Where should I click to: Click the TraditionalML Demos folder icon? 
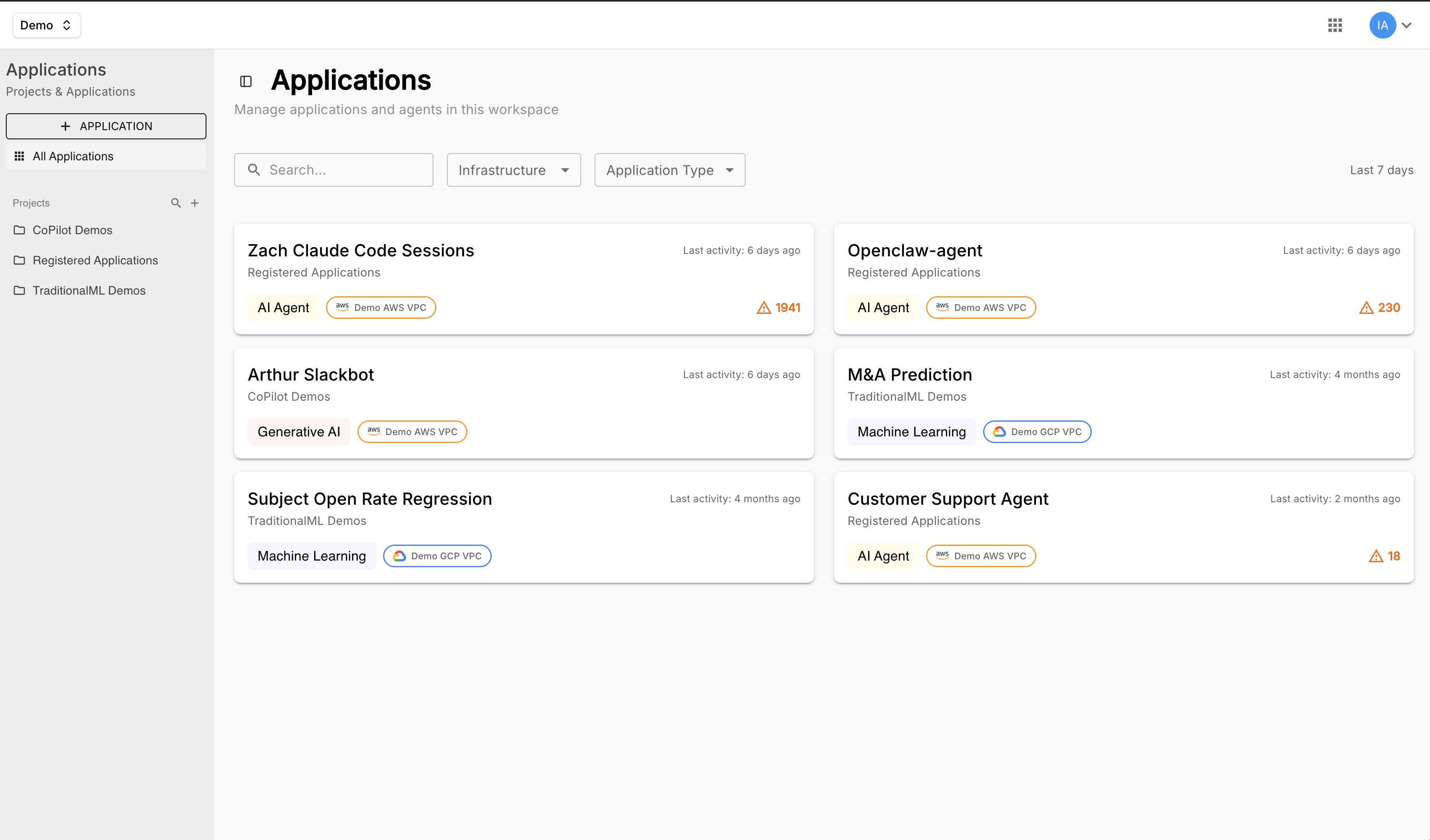[19, 290]
